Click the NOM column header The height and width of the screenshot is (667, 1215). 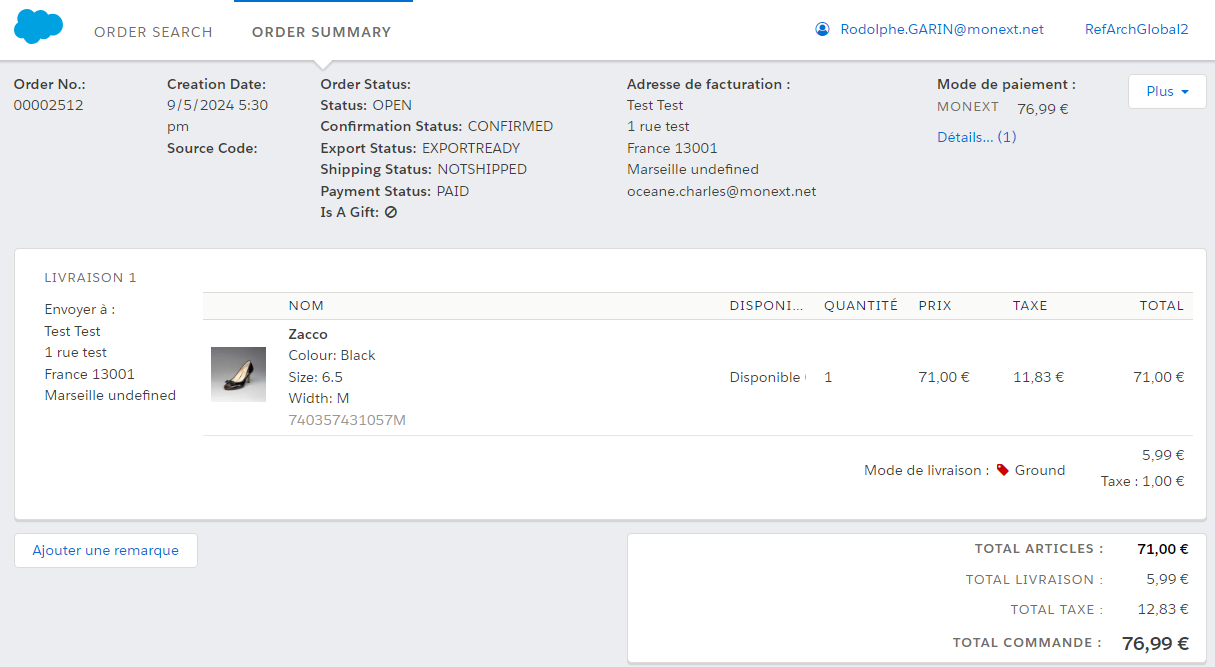[306, 306]
